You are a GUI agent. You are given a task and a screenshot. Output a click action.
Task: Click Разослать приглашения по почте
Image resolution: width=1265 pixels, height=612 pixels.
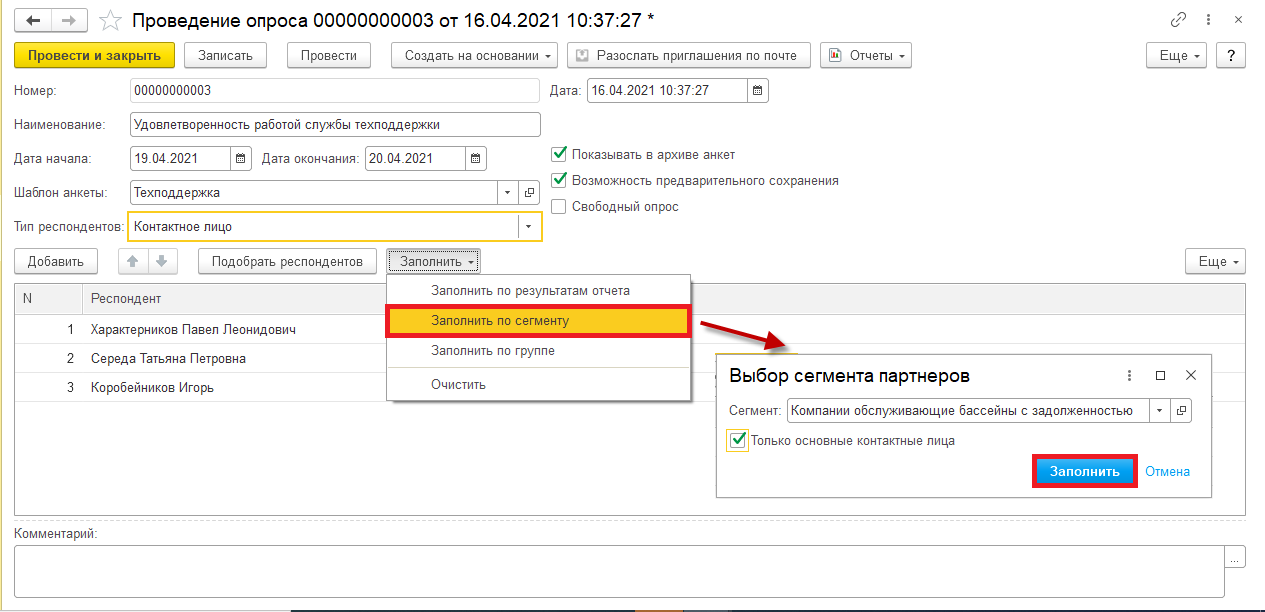(x=688, y=55)
